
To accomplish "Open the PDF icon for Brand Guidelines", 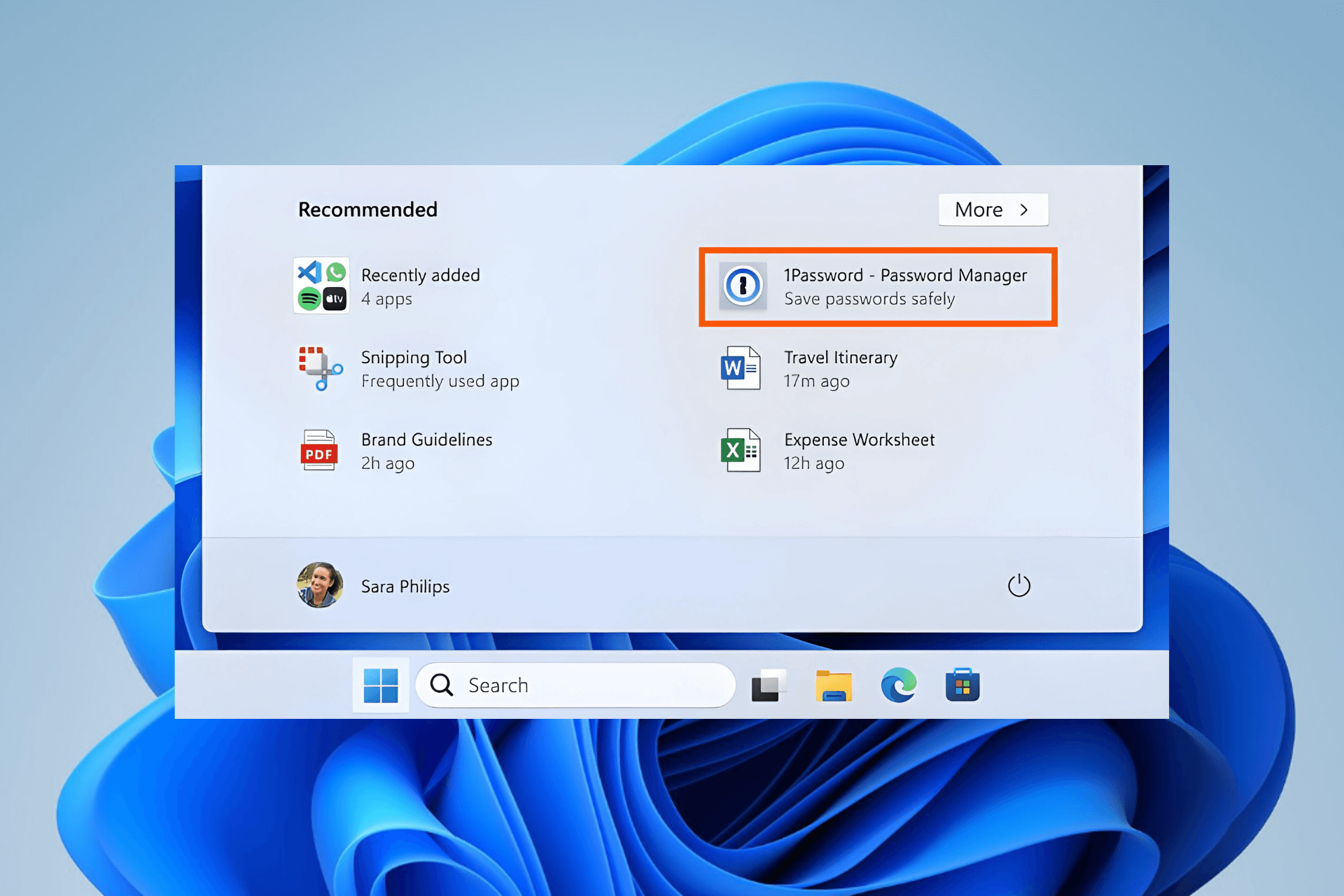I will 319,450.
